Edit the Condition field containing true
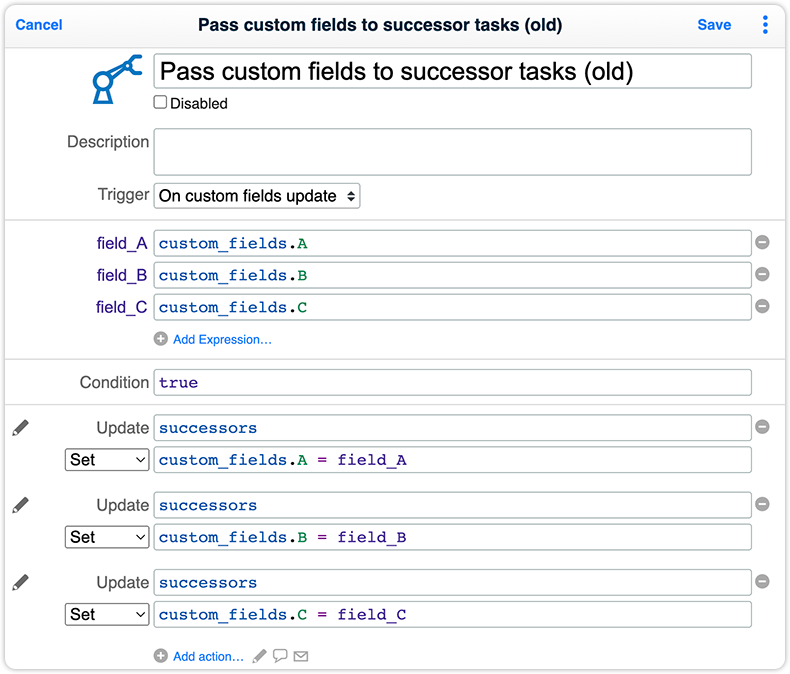Image resolution: width=790 pixels, height=674 pixels. click(x=452, y=382)
